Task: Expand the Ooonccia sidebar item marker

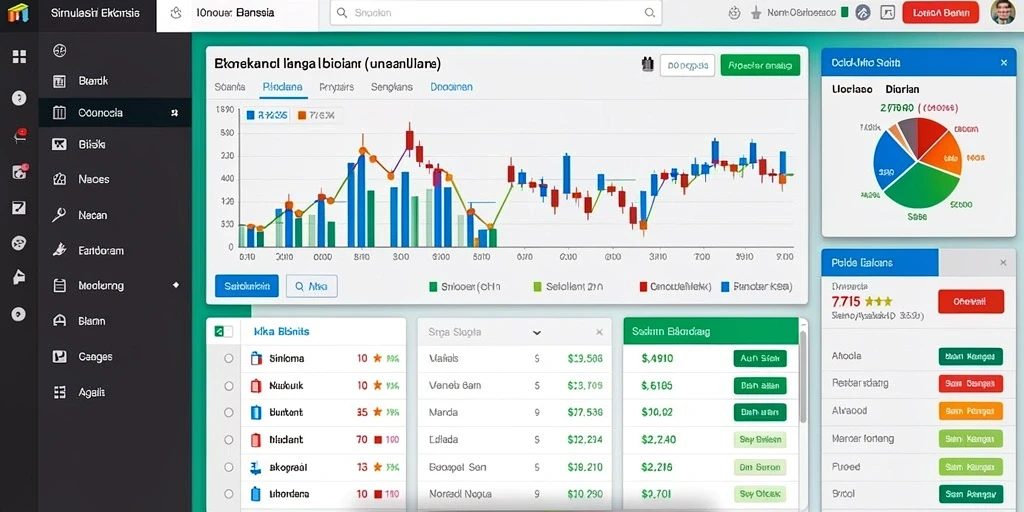Action: tap(174, 113)
